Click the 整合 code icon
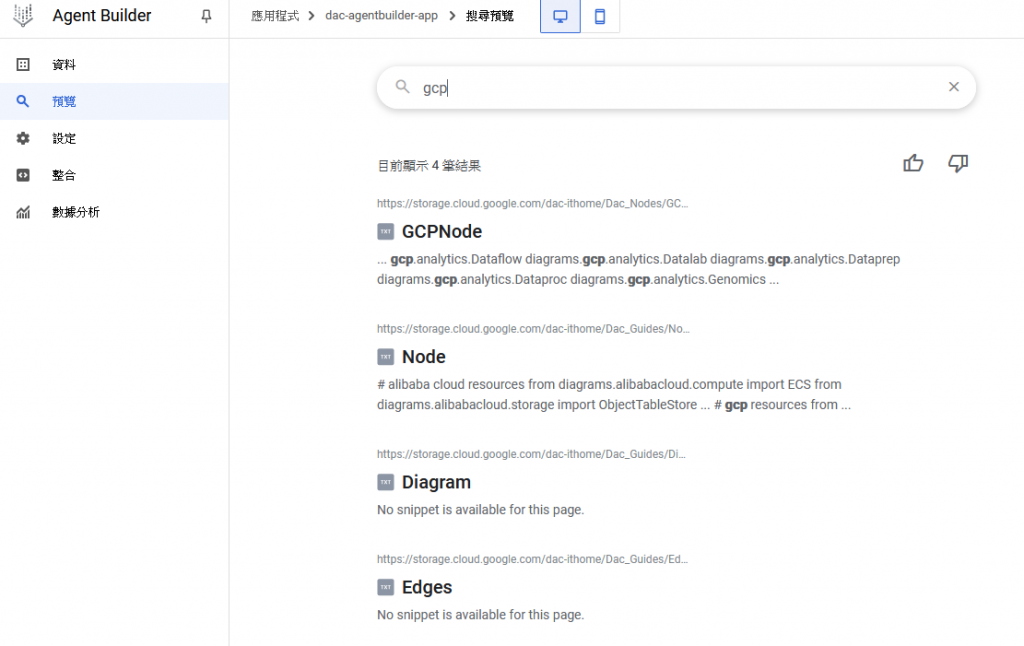1024x646 pixels. [x=23, y=175]
